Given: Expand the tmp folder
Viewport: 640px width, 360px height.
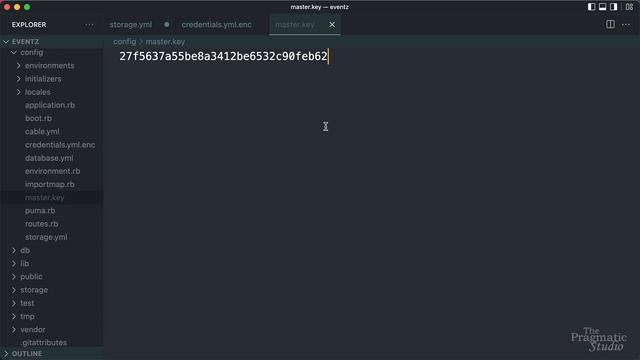Looking at the screenshot, I should [x=27, y=316].
